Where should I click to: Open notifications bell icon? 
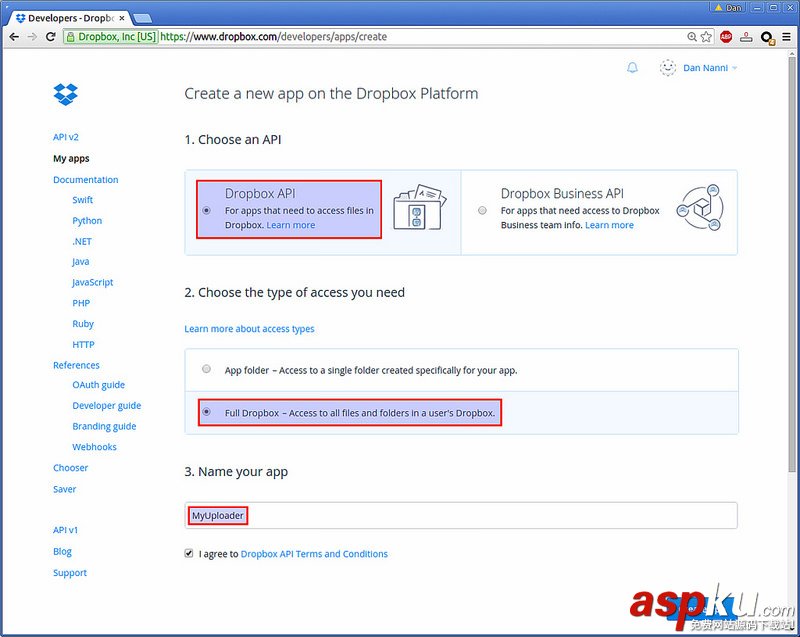pos(632,68)
